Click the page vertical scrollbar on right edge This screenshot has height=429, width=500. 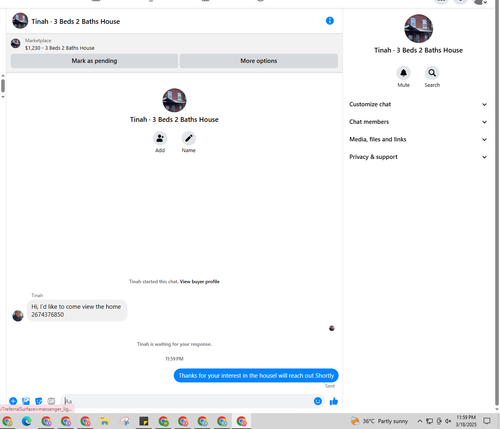pos(497,203)
